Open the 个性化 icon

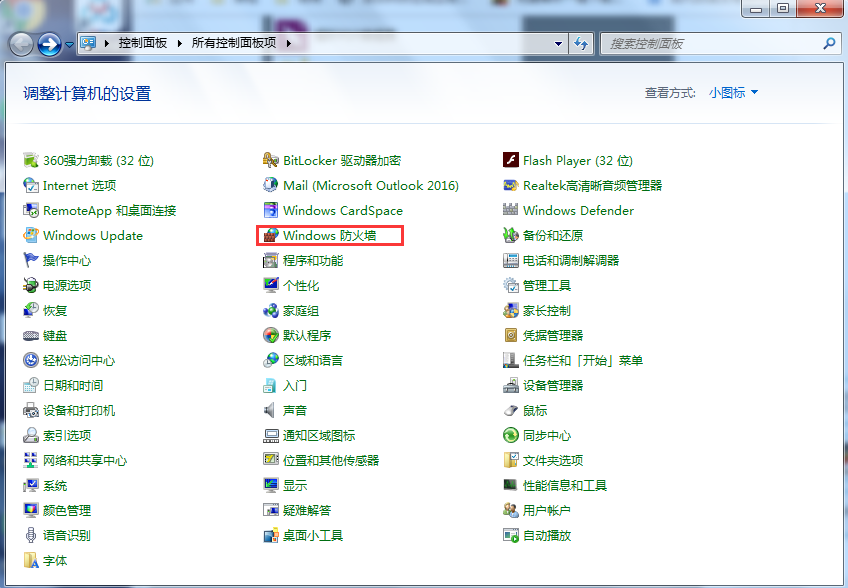tap(270, 285)
